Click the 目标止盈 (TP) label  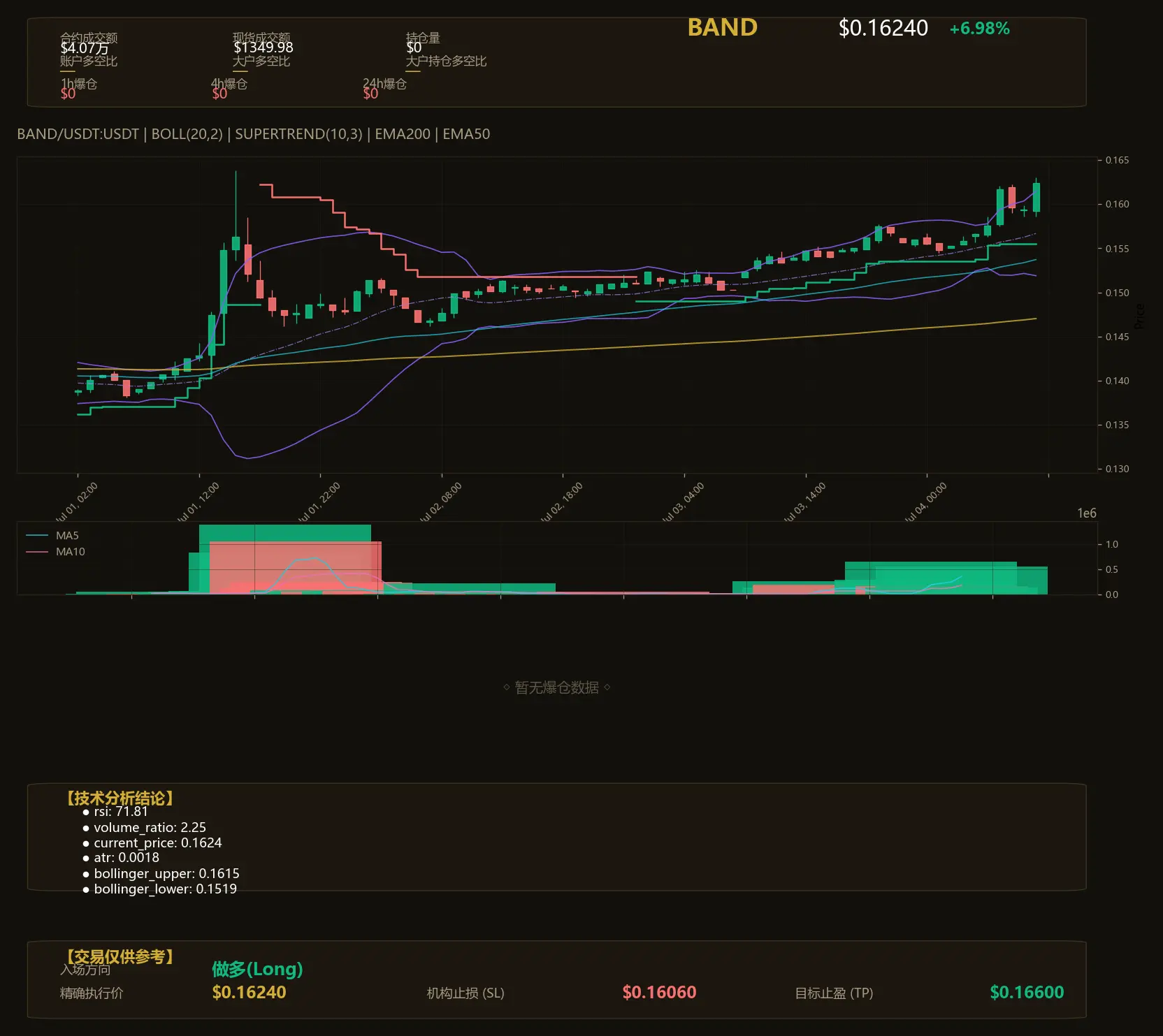pyautogui.click(x=834, y=993)
